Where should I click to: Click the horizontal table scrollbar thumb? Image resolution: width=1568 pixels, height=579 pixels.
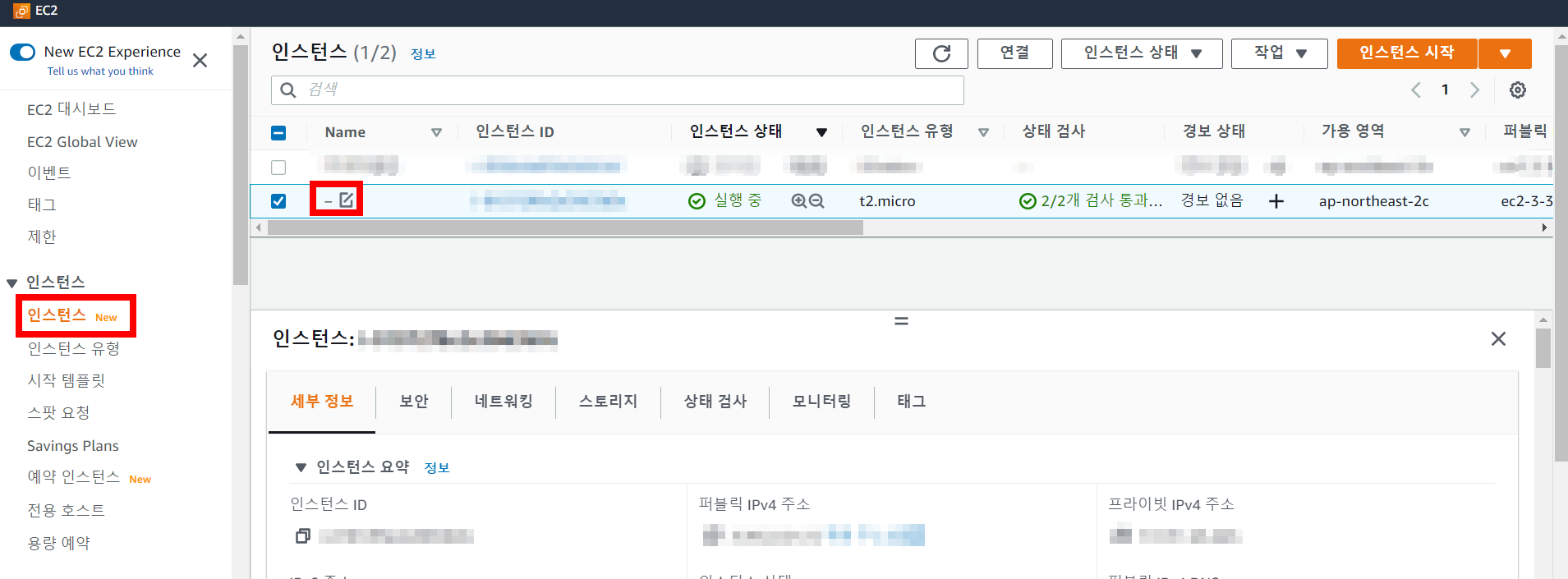point(565,227)
